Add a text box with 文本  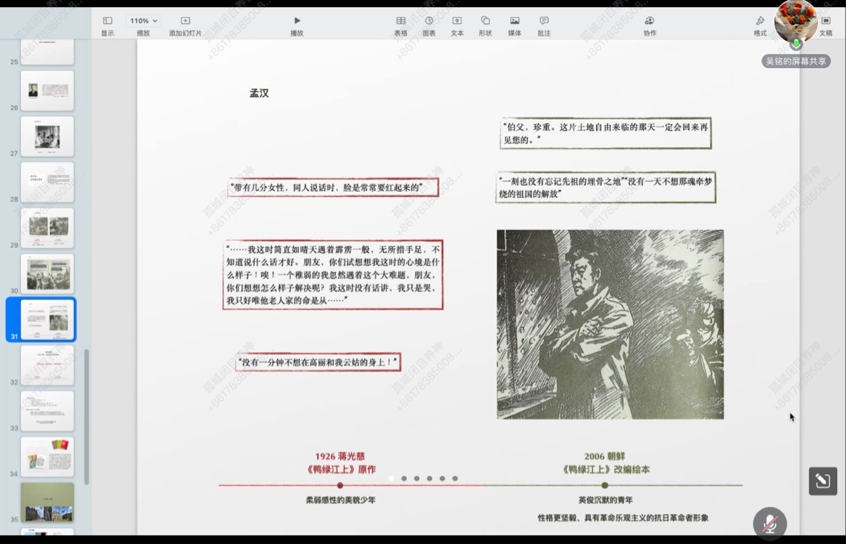457,25
